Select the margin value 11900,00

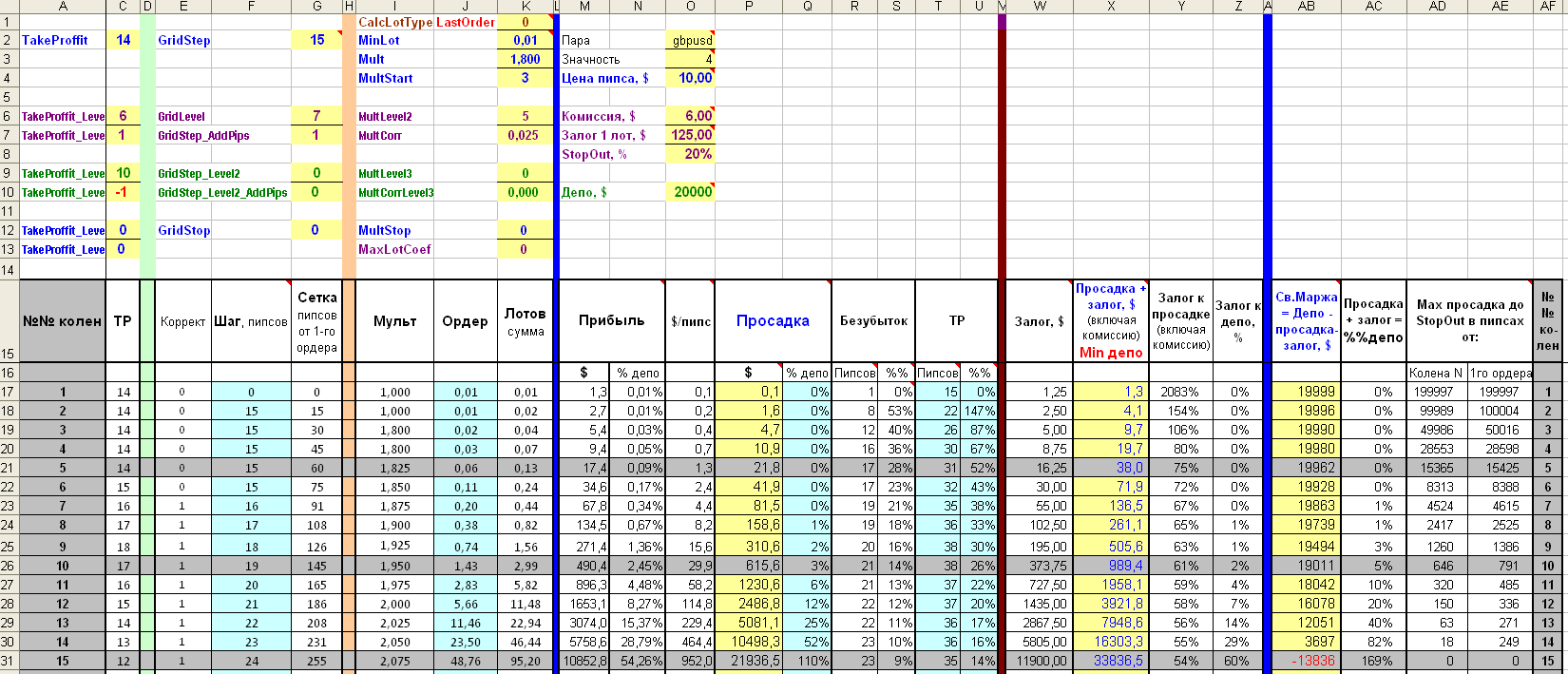tap(1039, 661)
